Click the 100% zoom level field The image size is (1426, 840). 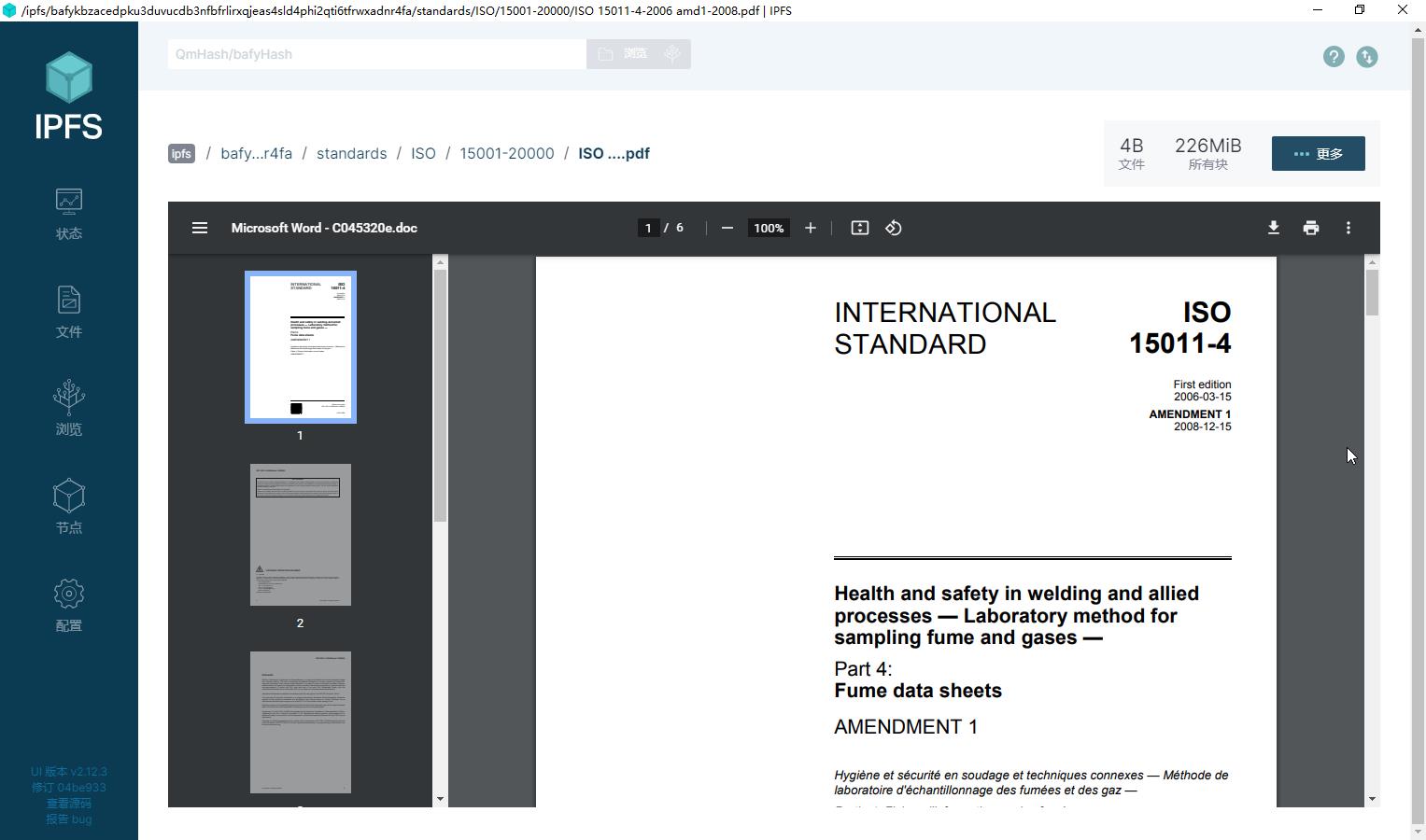coord(769,228)
